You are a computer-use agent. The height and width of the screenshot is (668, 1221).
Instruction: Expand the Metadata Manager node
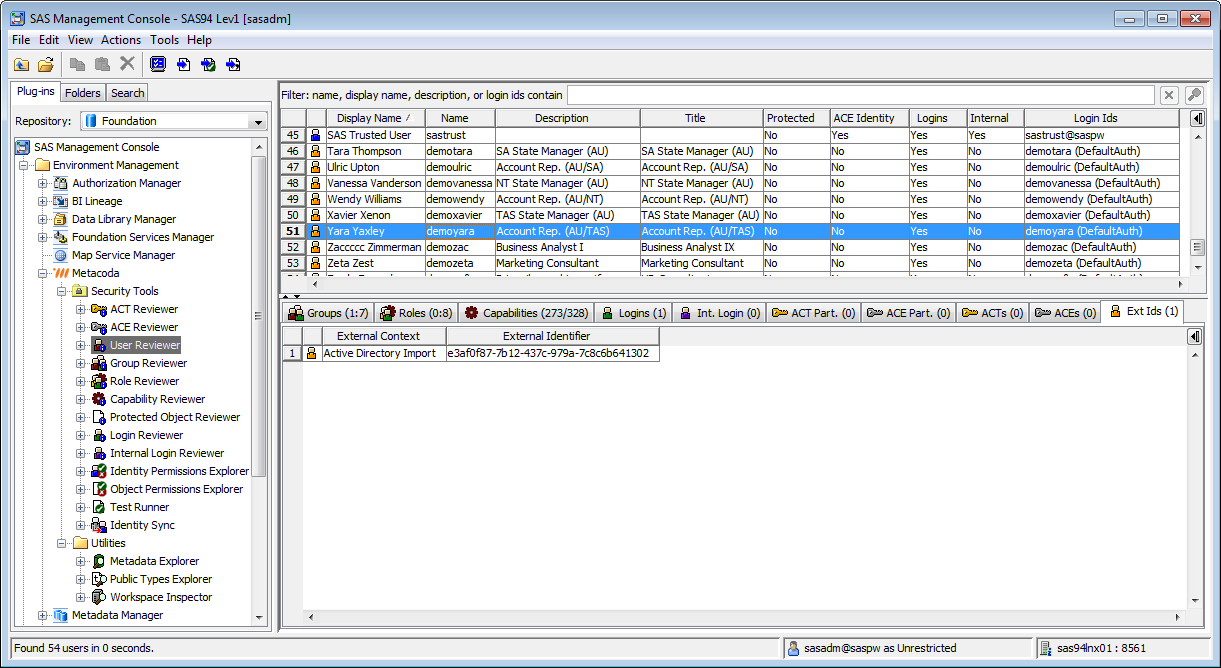point(43,615)
